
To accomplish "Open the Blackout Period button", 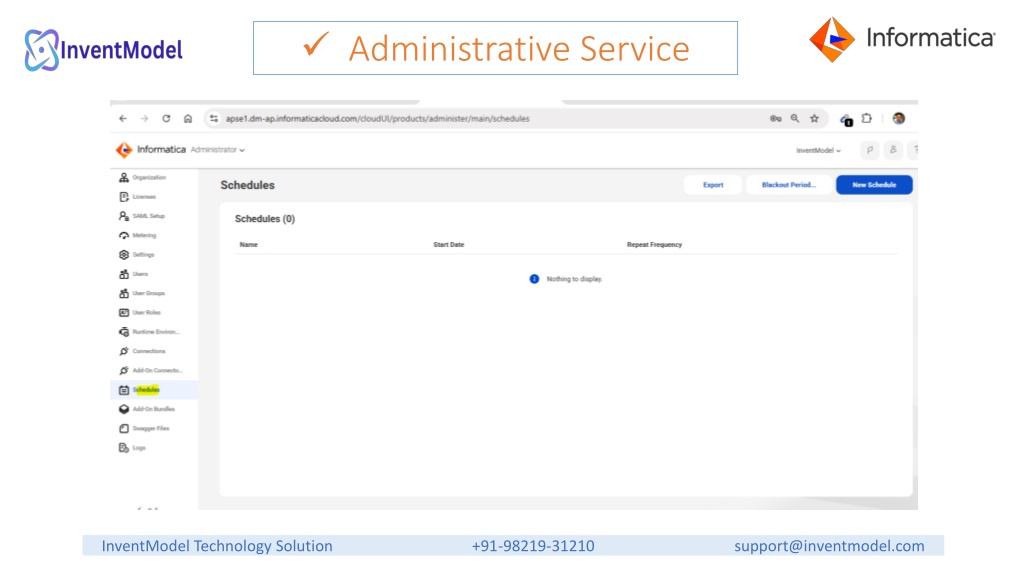I will [x=788, y=185].
